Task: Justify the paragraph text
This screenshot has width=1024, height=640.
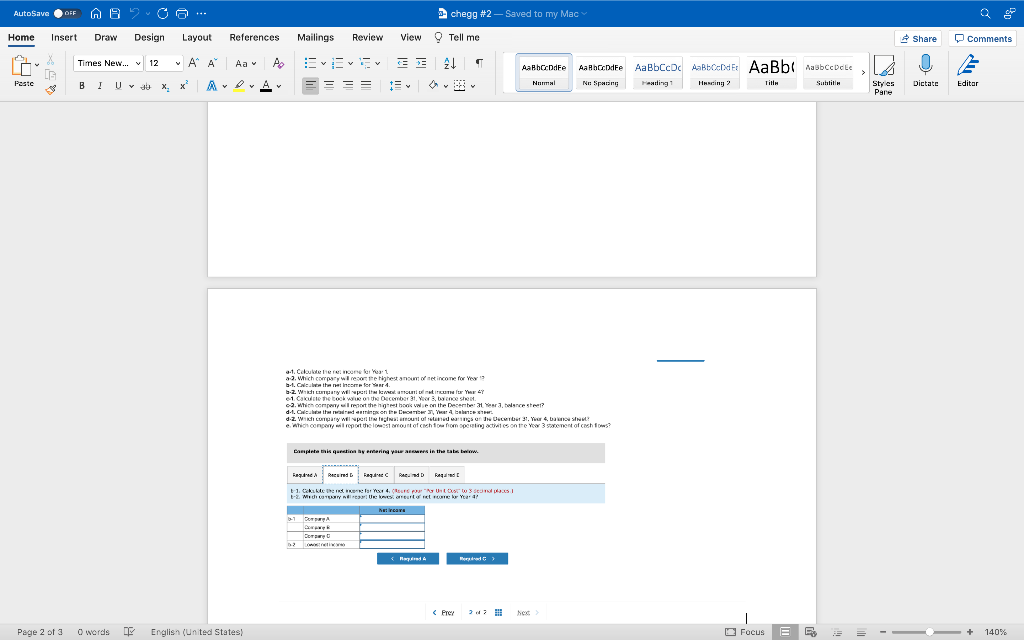Action: 366,86
